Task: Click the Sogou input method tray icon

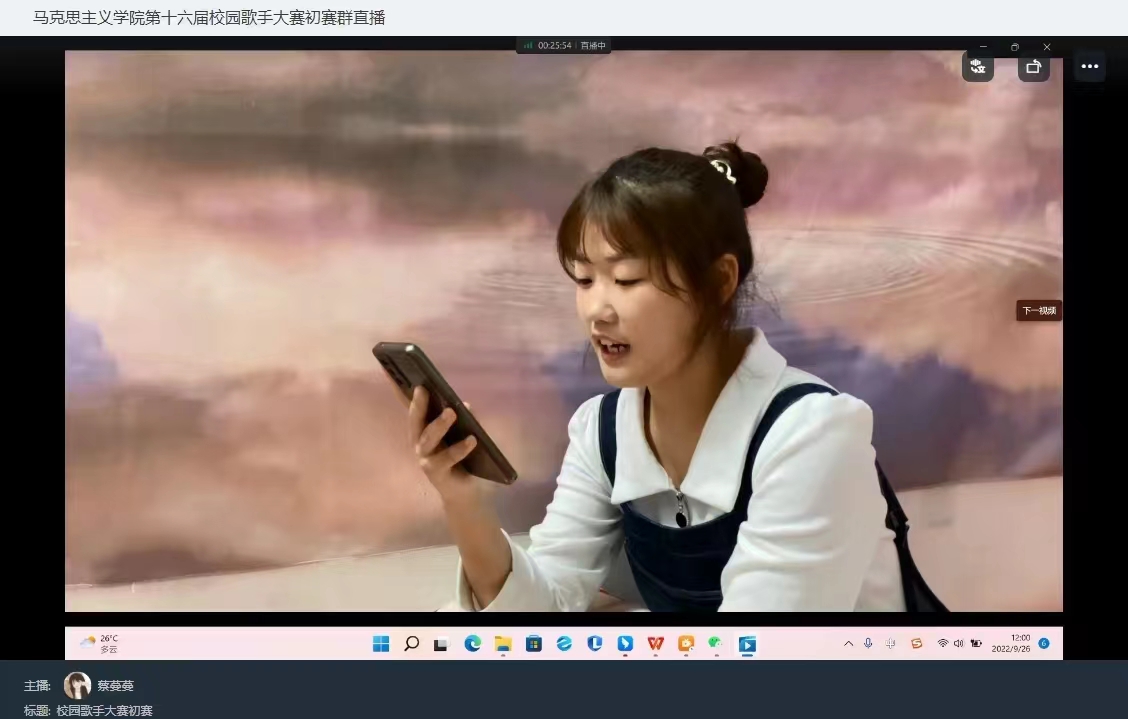Action: point(916,644)
